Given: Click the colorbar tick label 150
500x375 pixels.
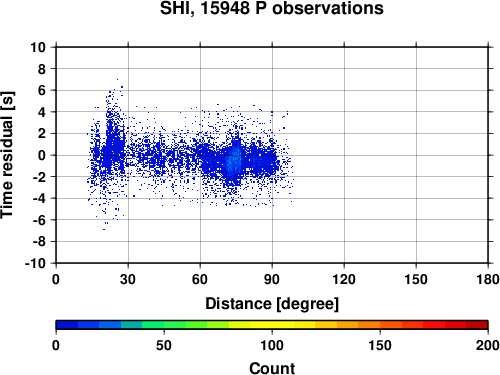Looking at the screenshot, I should [x=380, y=345].
